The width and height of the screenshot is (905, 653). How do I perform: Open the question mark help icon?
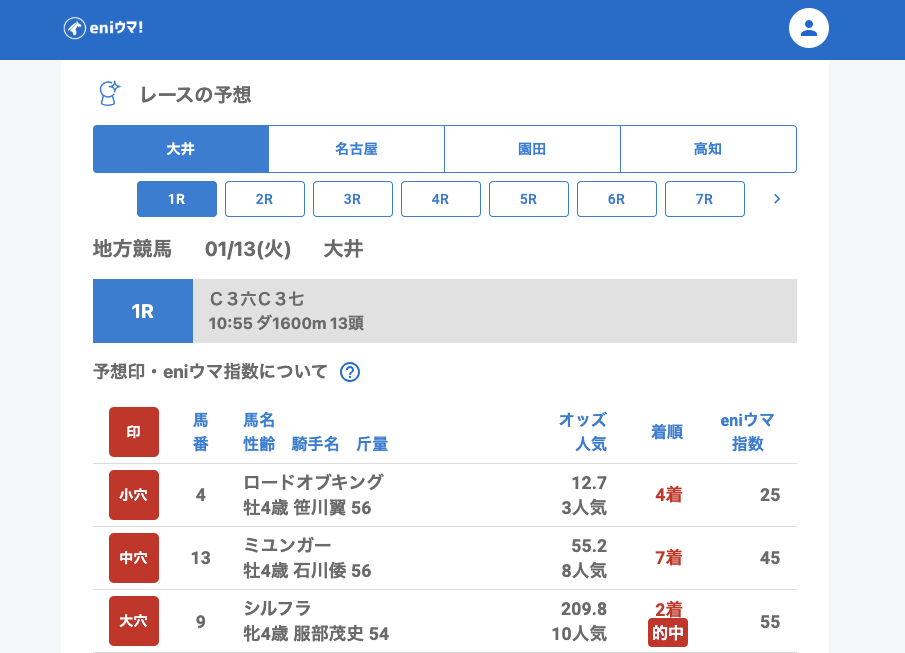350,372
